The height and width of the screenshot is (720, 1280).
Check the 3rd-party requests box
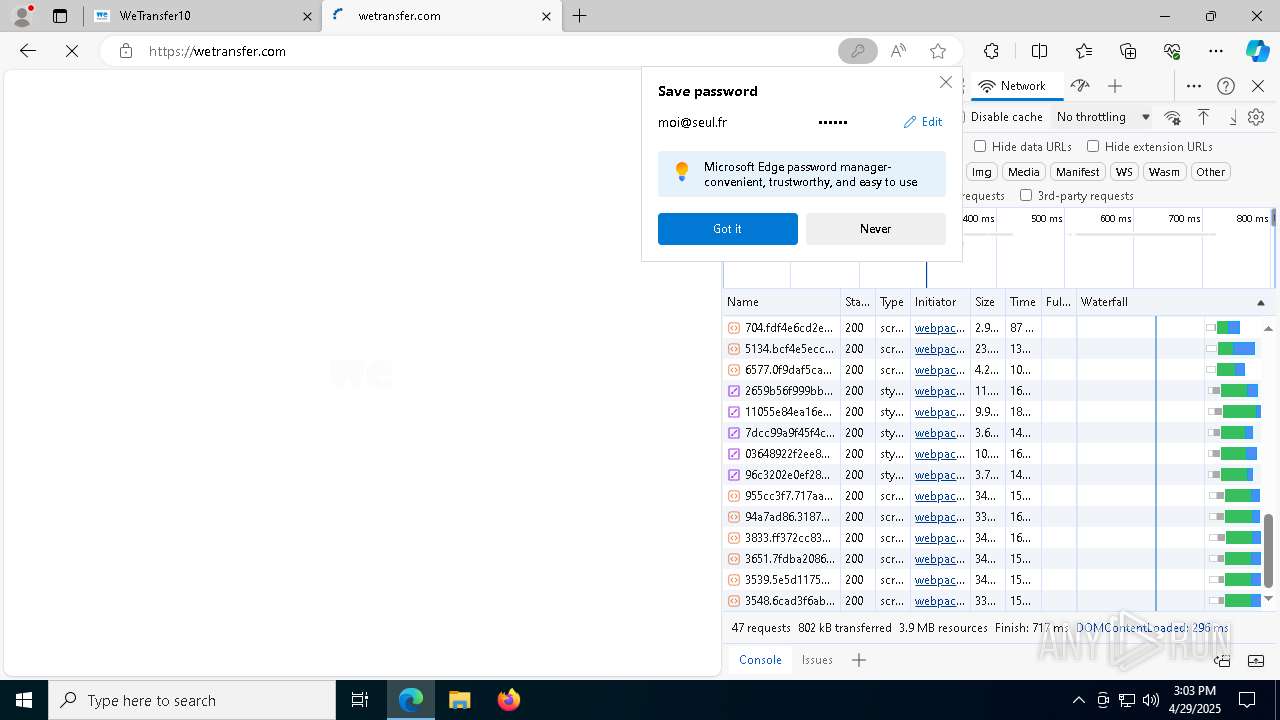point(1026,195)
